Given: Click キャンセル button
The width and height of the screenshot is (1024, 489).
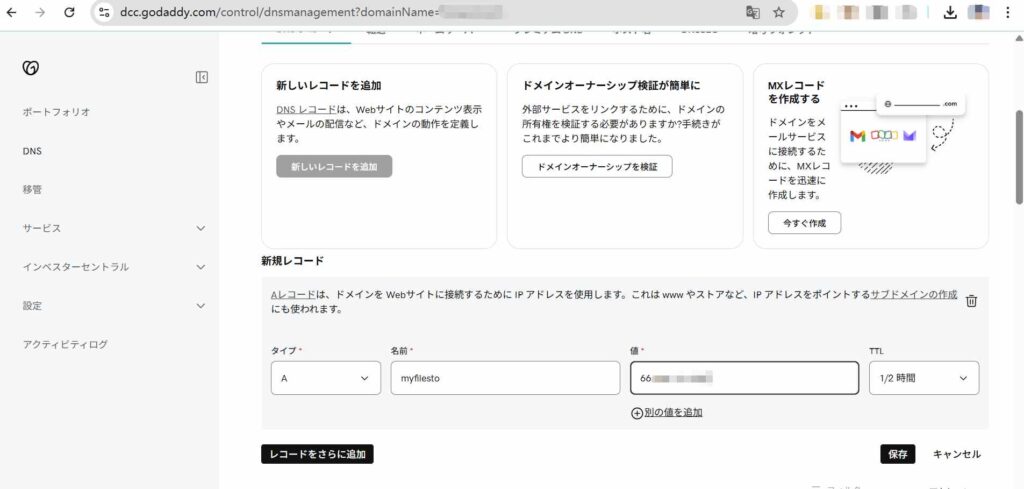Looking at the screenshot, I should click(957, 454).
